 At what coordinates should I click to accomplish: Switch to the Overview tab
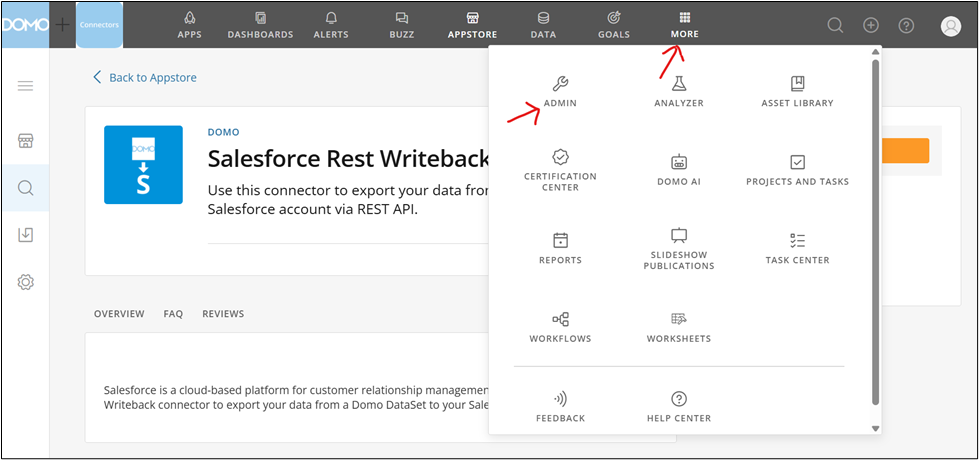pyautogui.click(x=119, y=314)
